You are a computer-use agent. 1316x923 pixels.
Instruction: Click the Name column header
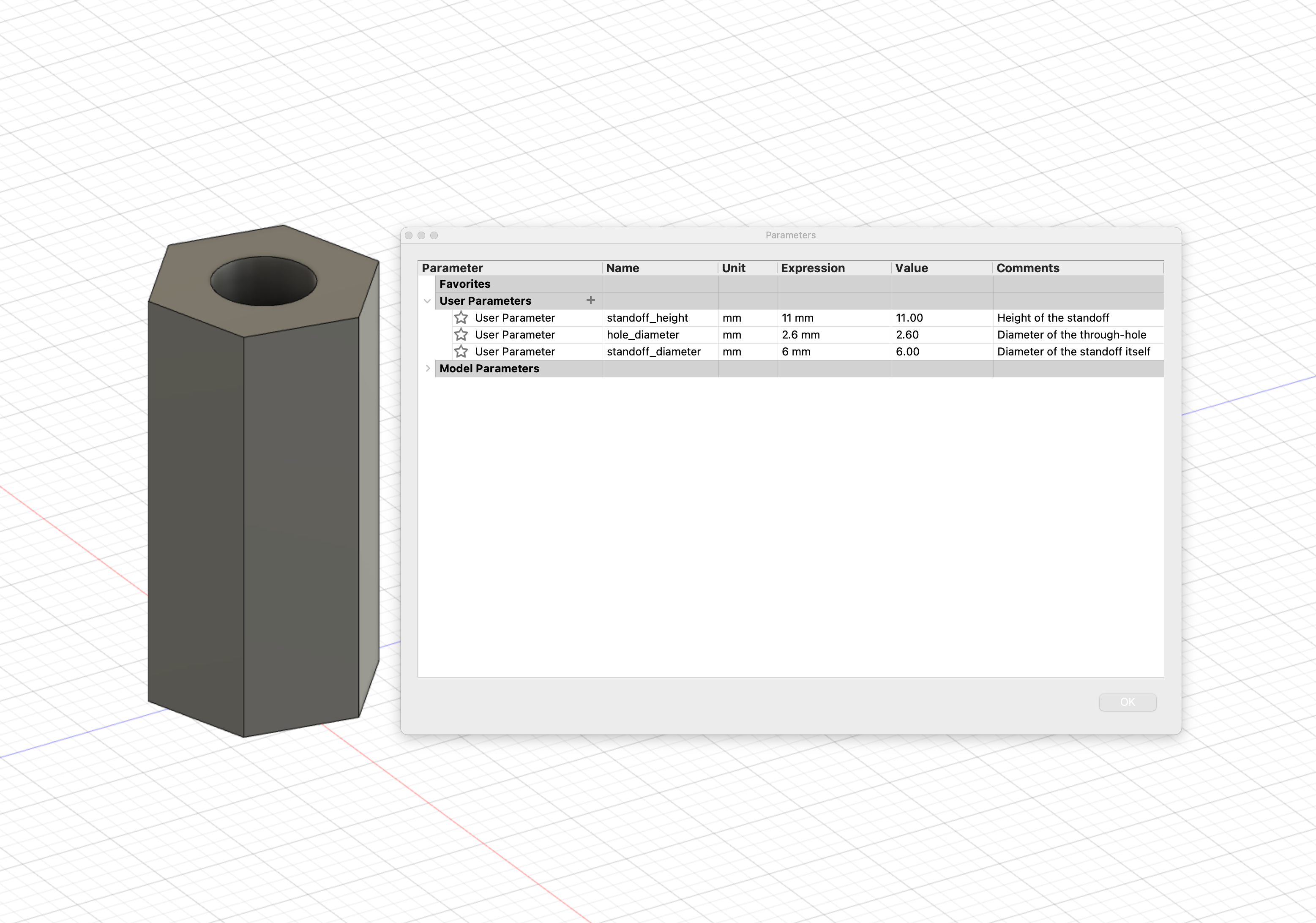pos(623,268)
